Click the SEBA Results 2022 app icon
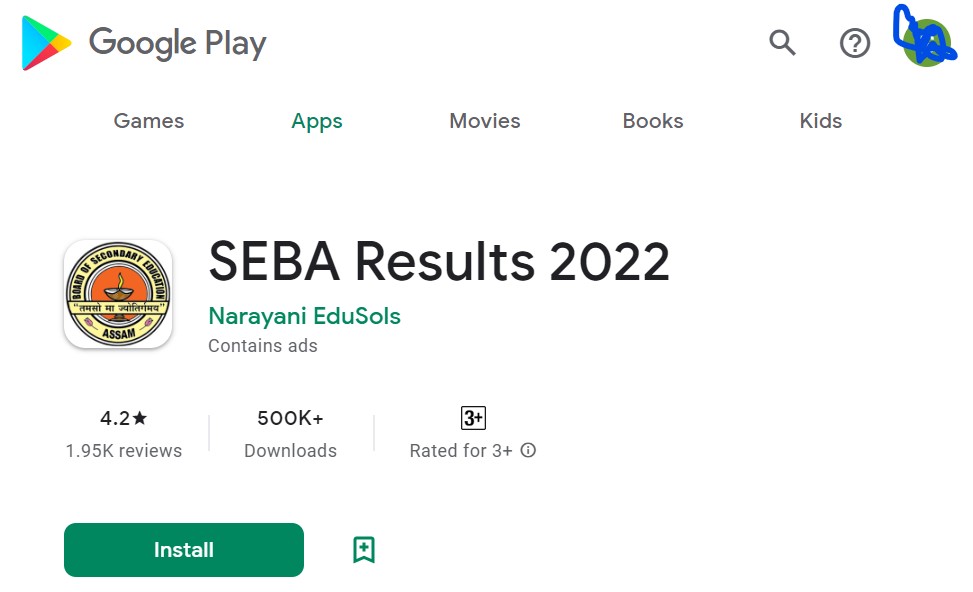This screenshot has width=973, height=592. pyautogui.click(x=118, y=294)
